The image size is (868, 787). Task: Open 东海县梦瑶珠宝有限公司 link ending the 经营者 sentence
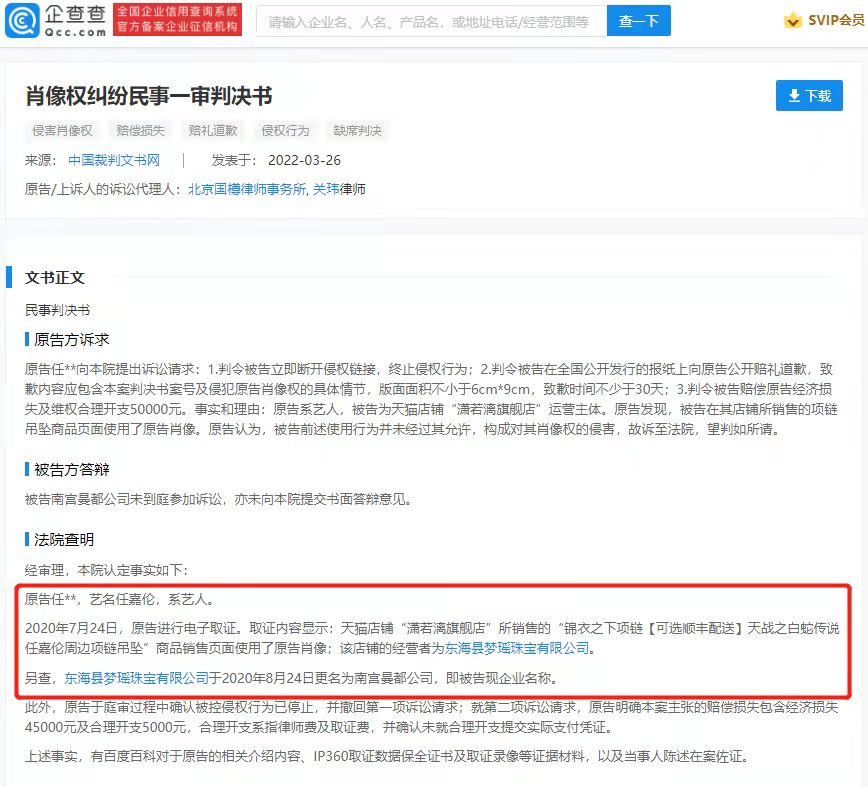[516, 648]
